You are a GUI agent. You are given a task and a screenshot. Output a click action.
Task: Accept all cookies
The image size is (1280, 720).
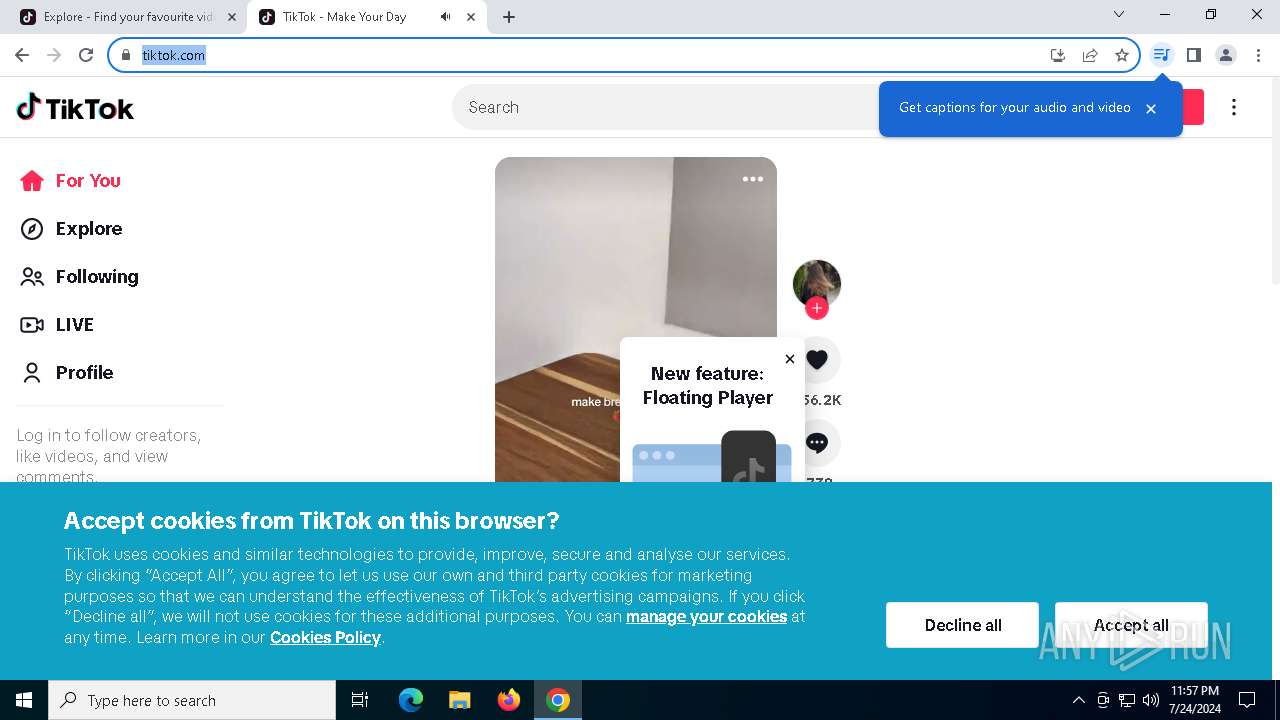1131,625
